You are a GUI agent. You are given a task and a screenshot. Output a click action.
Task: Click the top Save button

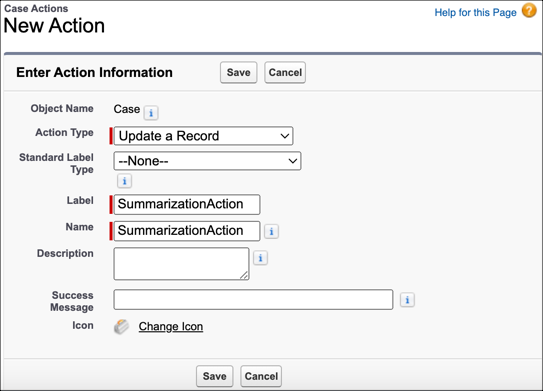pyautogui.click(x=239, y=72)
